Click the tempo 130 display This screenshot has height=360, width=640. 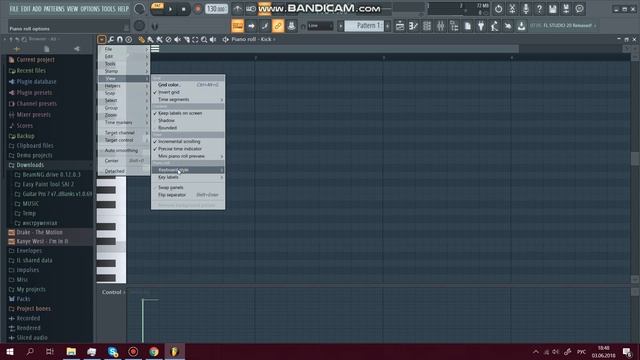pos(216,9)
